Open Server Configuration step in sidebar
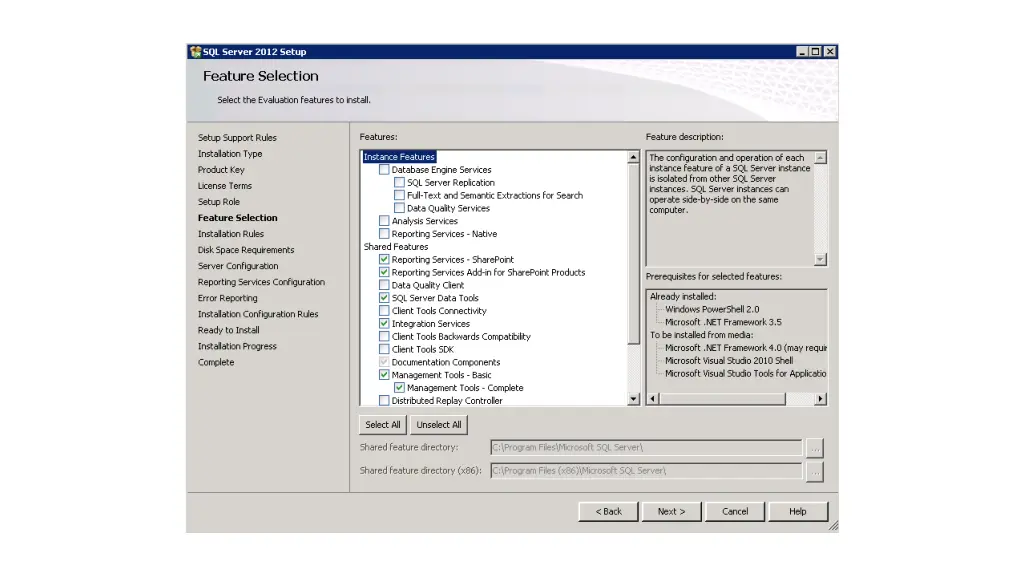The image size is (1024, 576). (238, 266)
